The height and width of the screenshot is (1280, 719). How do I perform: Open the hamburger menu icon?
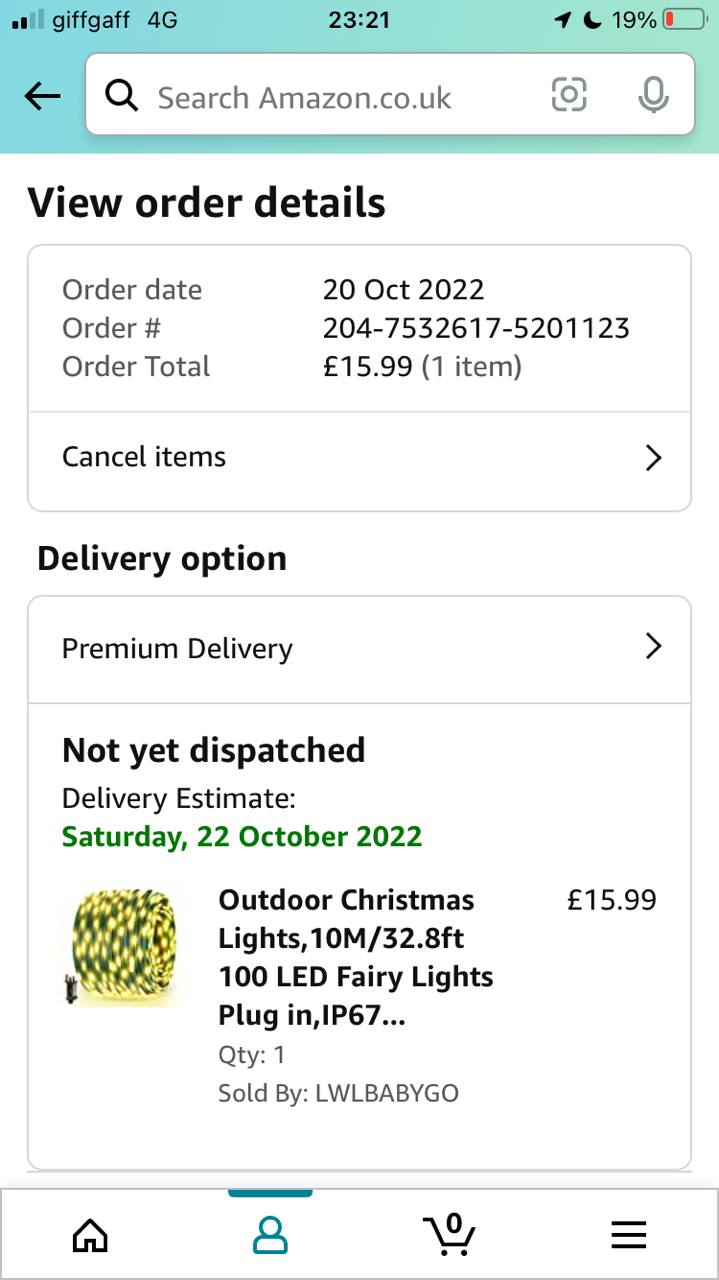[629, 1236]
